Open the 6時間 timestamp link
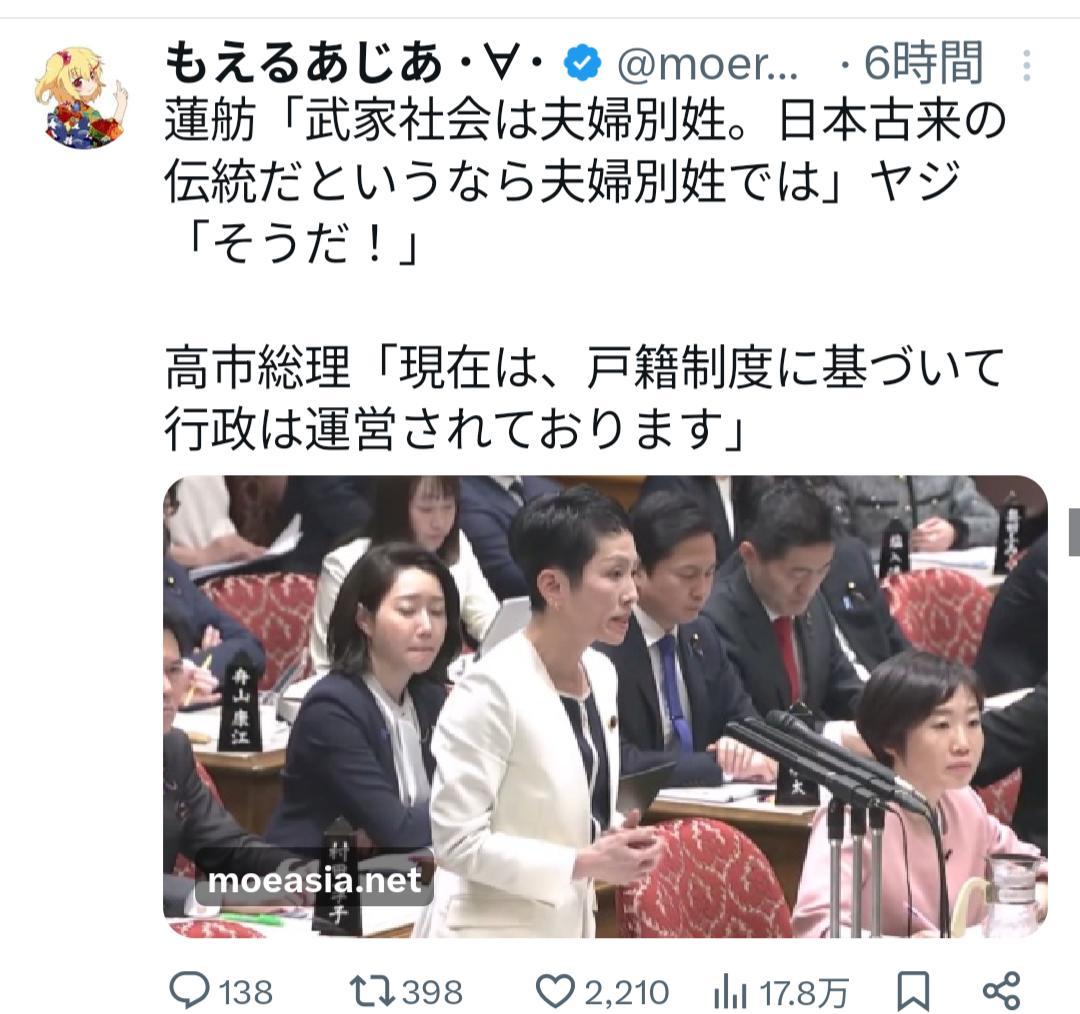This screenshot has height=1014, width=1080. tap(923, 63)
